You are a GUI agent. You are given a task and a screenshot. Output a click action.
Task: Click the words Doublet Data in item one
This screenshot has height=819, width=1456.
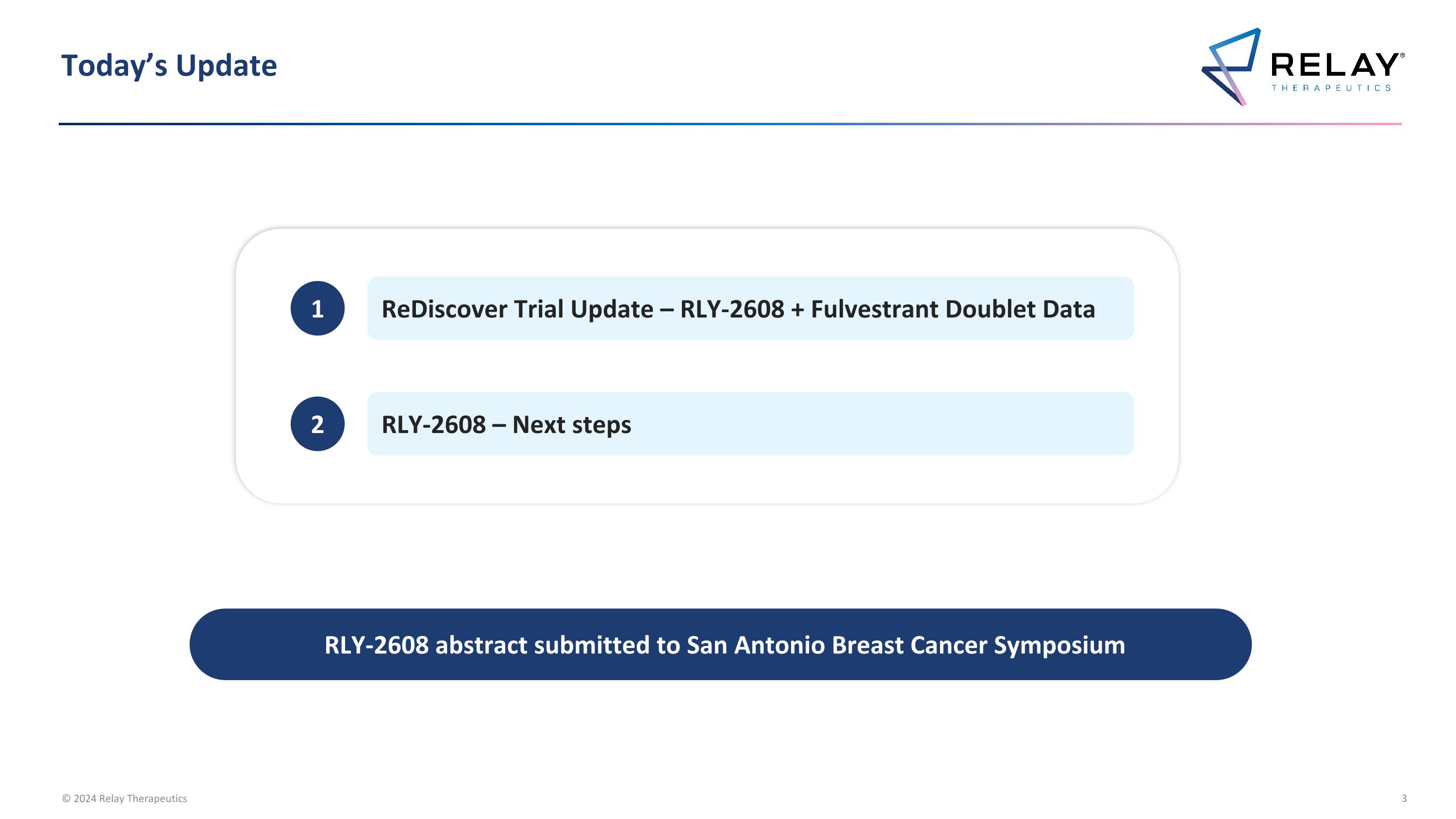[1020, 309]
